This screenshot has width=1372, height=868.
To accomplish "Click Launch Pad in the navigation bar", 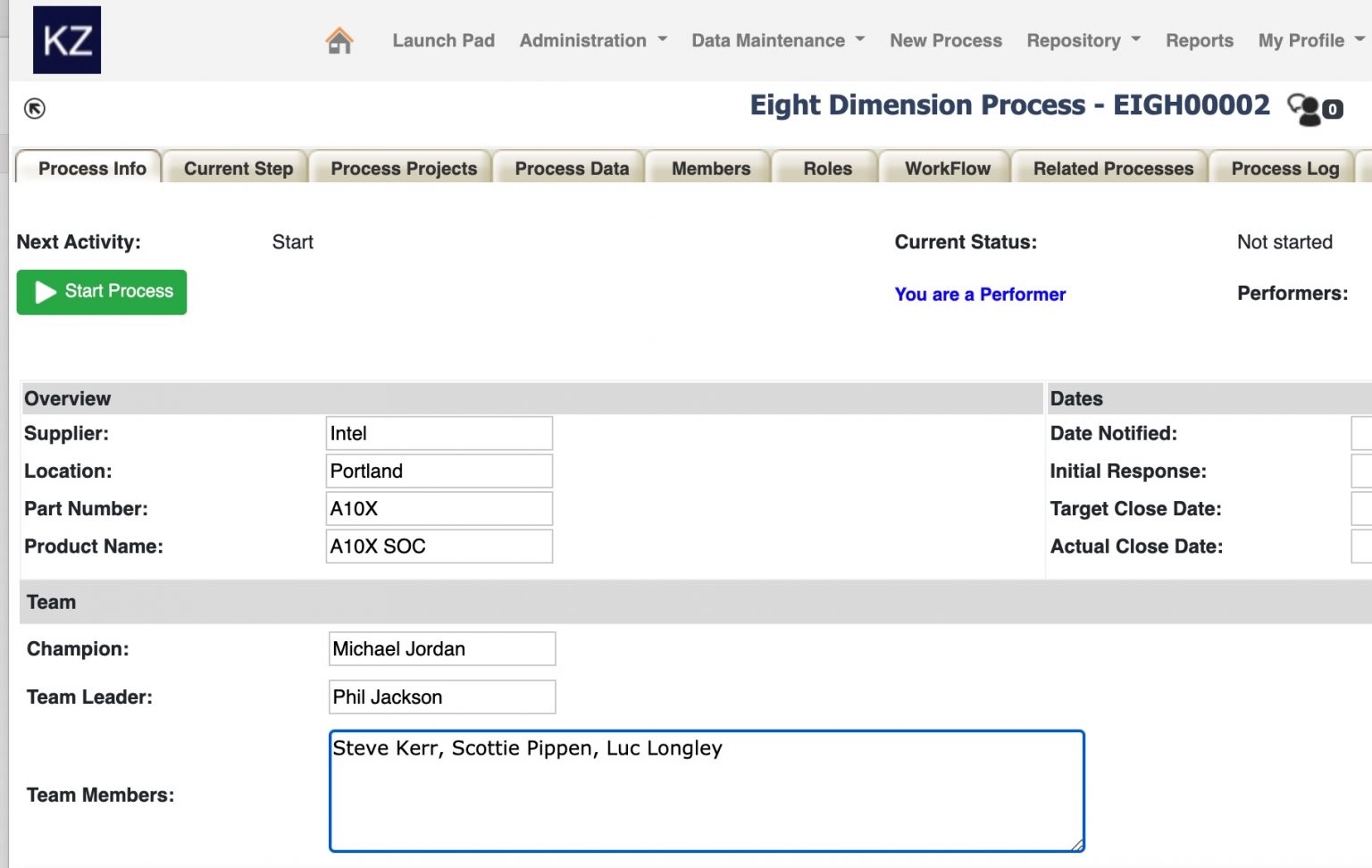I will pos(443,40).
